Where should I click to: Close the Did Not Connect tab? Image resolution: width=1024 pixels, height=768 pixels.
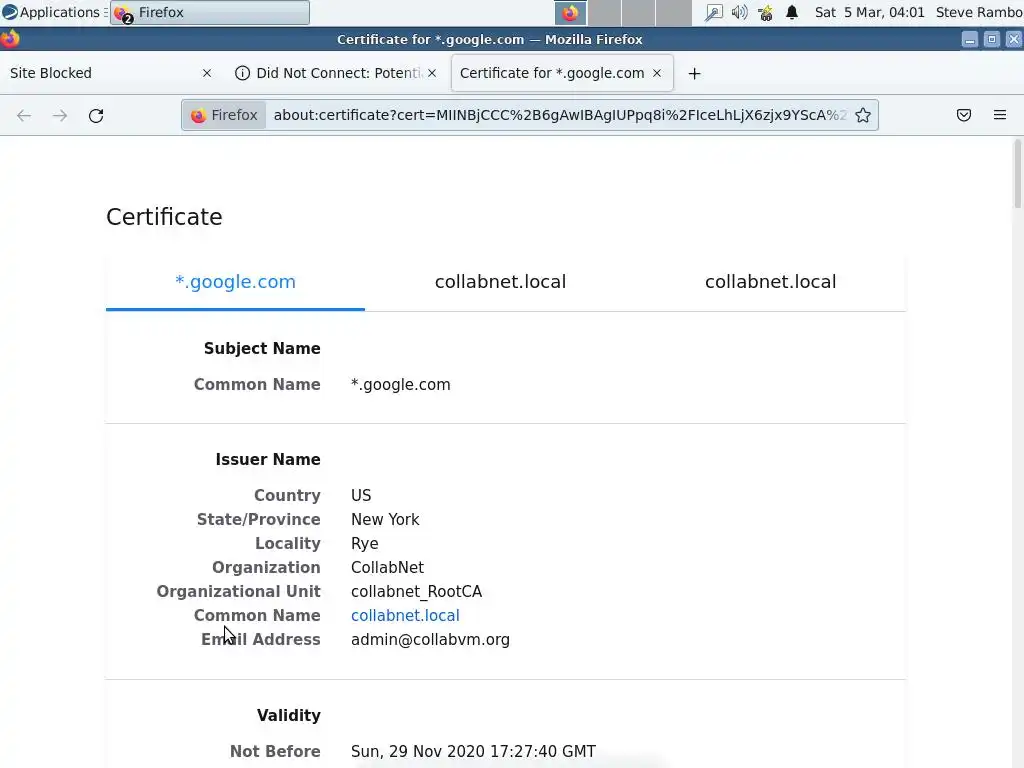pos(432,73)
